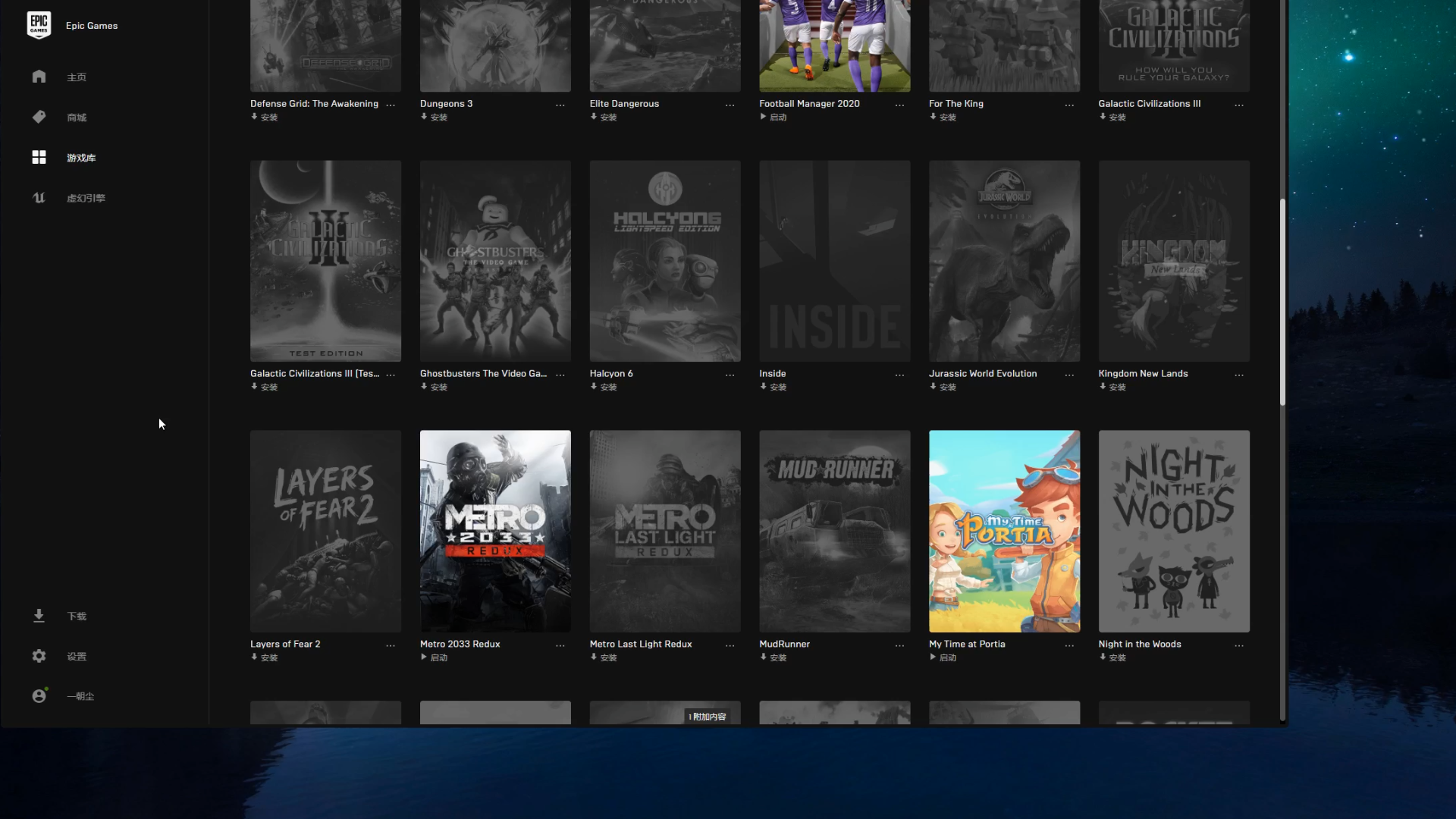The height and width of the screenshot is (819, 1456).
Task: Launch My Time at Portia via 启动
Action: coord(943,657)
